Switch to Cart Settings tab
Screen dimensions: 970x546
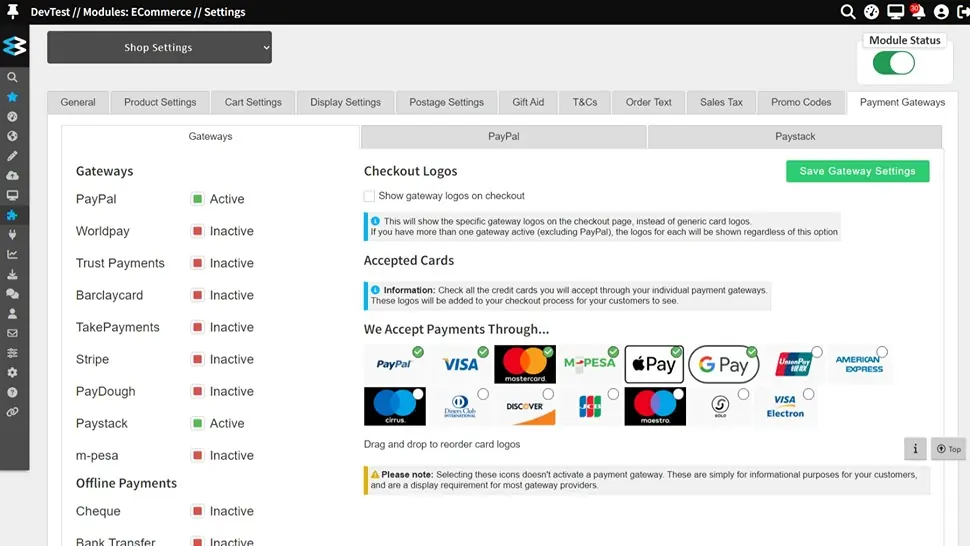coord(253,103)
